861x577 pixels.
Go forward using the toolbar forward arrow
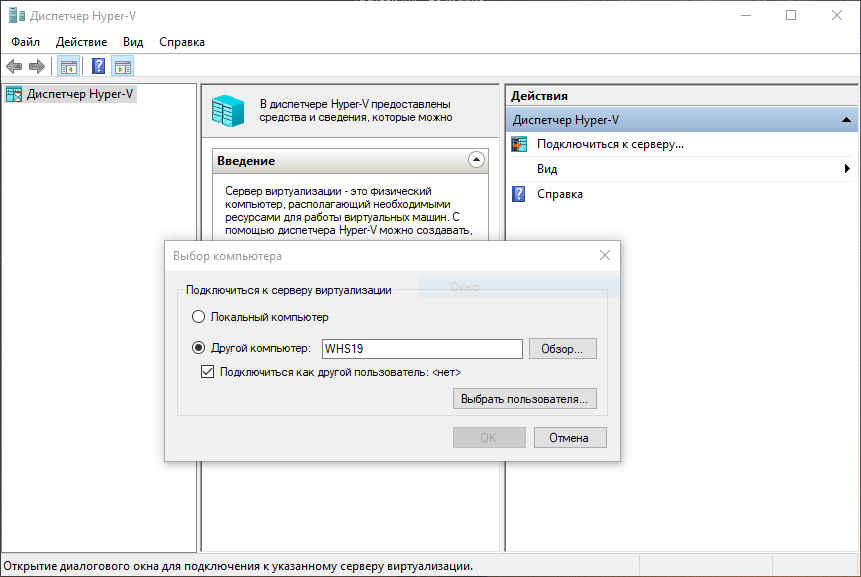37,67
